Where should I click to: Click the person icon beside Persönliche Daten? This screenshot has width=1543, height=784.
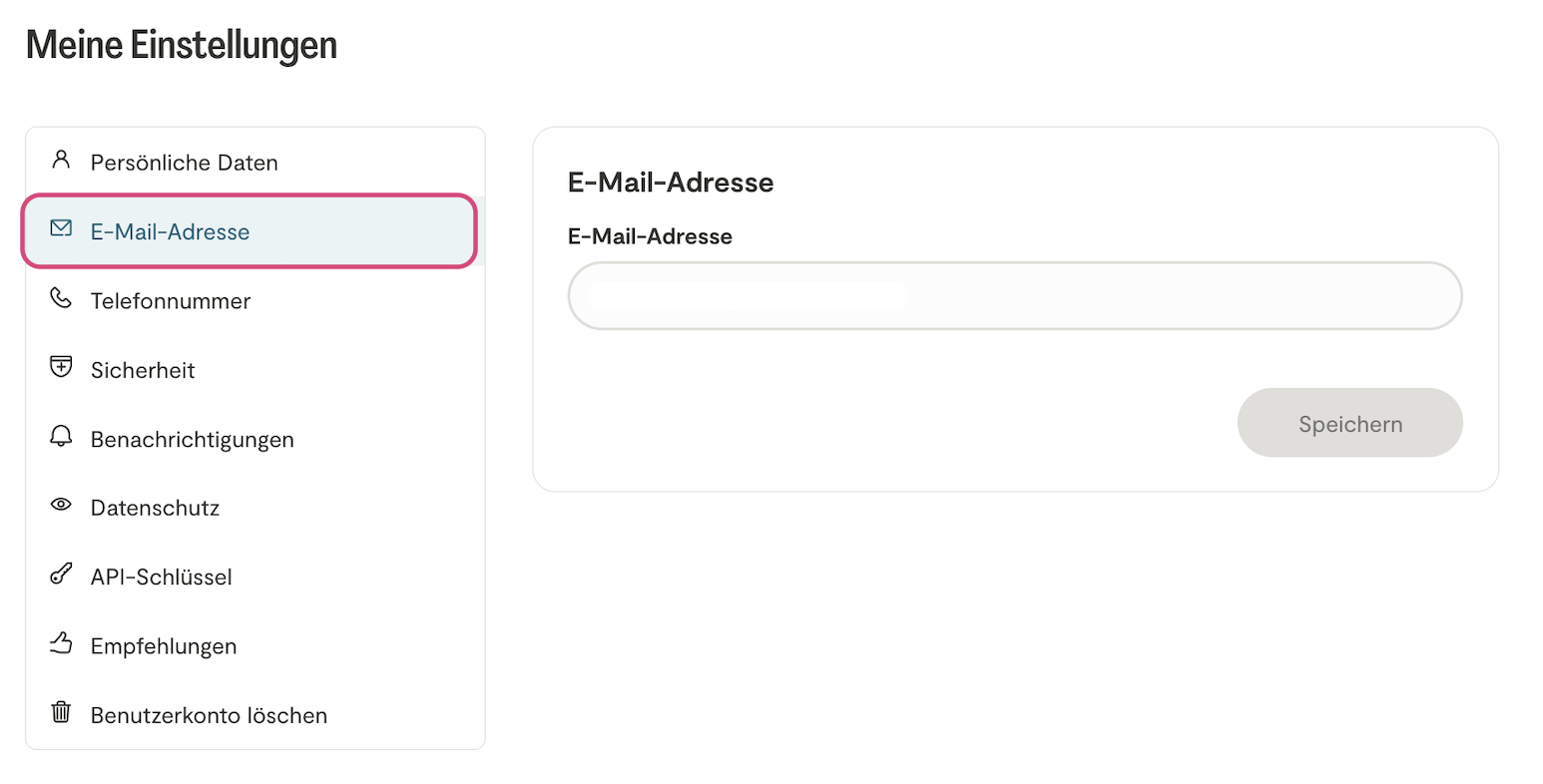(61, 160)
